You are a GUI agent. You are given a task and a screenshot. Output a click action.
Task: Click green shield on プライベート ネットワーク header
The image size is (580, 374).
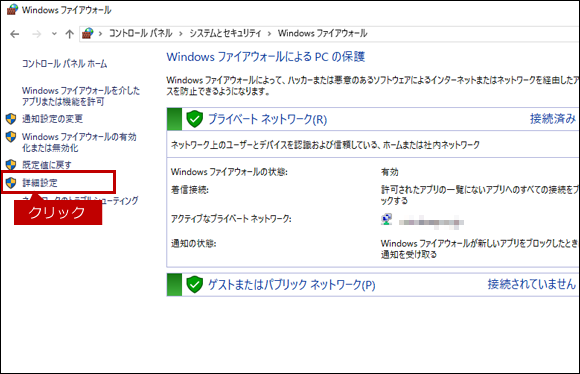[x=195, y=119]
